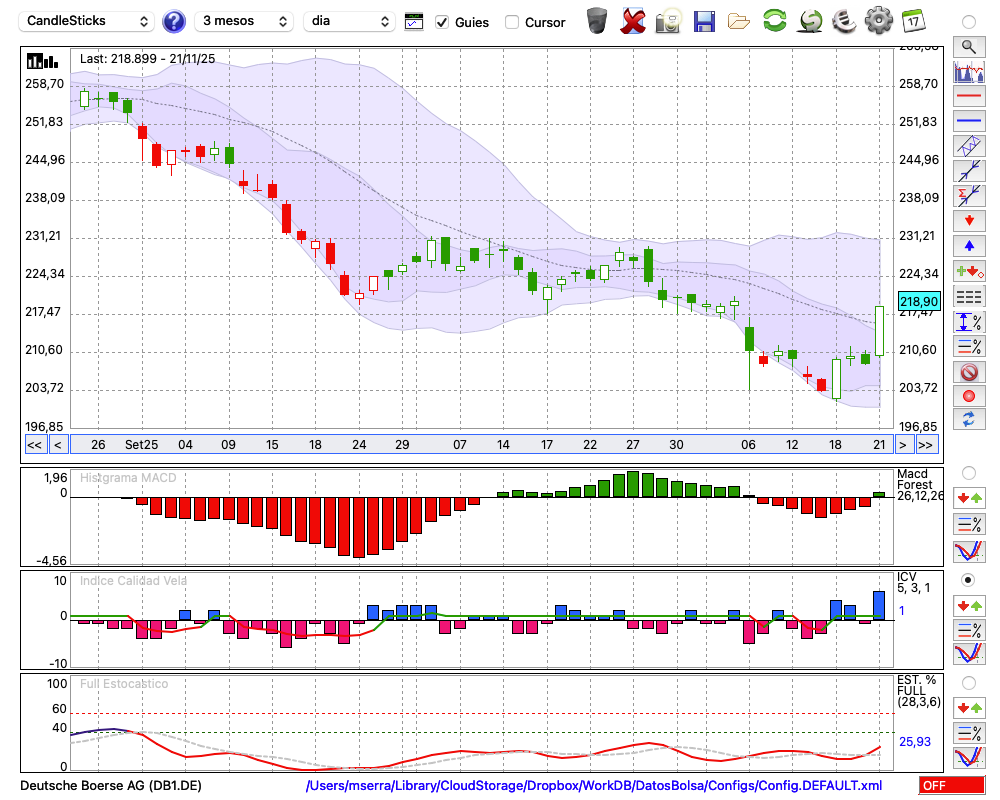Open the CandleSticks chart type dropdown
The width and height of the screenshot is (1000, 800).
(88, 21)
